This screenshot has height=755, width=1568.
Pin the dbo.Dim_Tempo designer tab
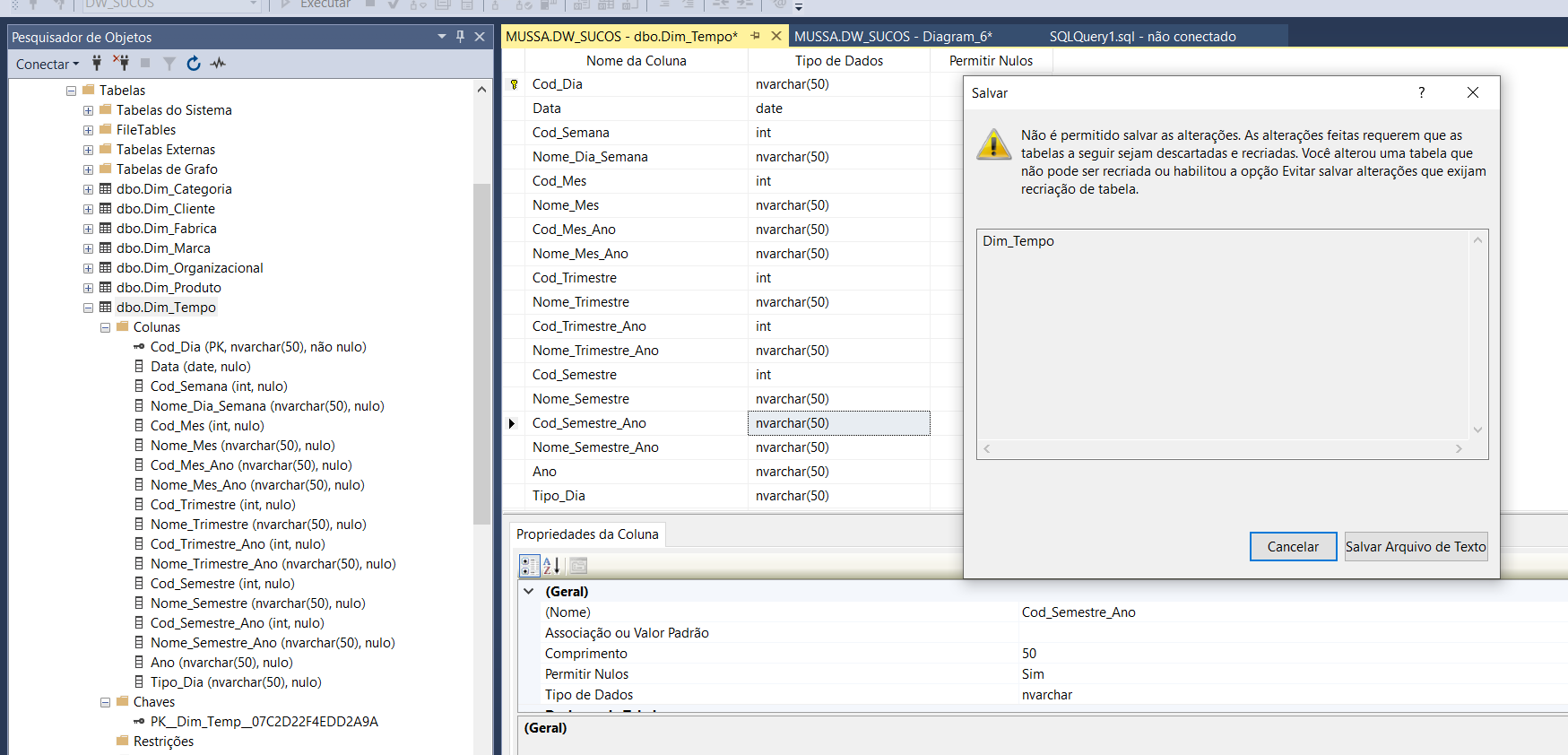click(755, 36)
